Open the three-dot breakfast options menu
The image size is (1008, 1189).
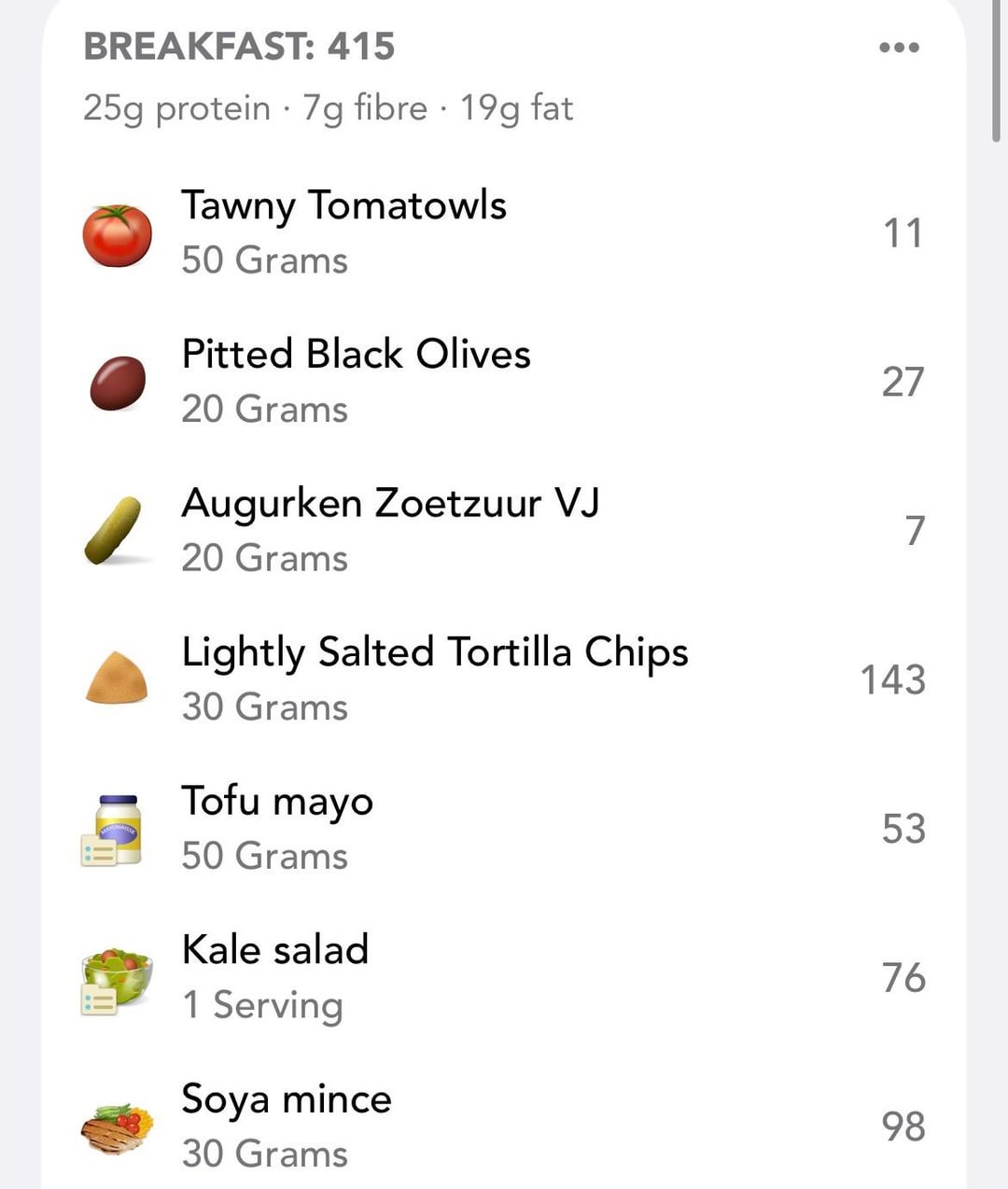click(899, 48)
